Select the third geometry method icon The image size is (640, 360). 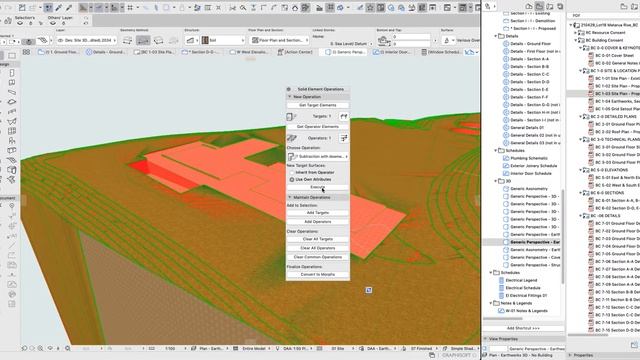click(x=158, y=40)
